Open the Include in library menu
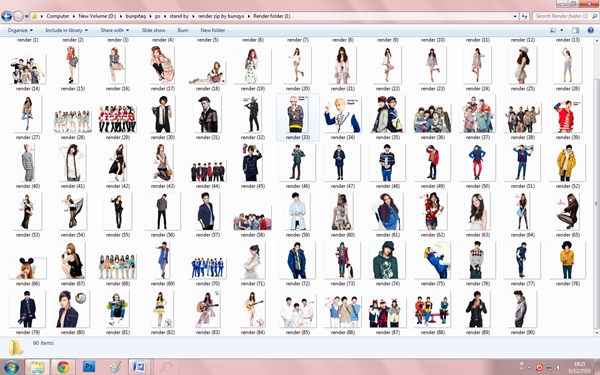600x375 pixels. point(66,30)
